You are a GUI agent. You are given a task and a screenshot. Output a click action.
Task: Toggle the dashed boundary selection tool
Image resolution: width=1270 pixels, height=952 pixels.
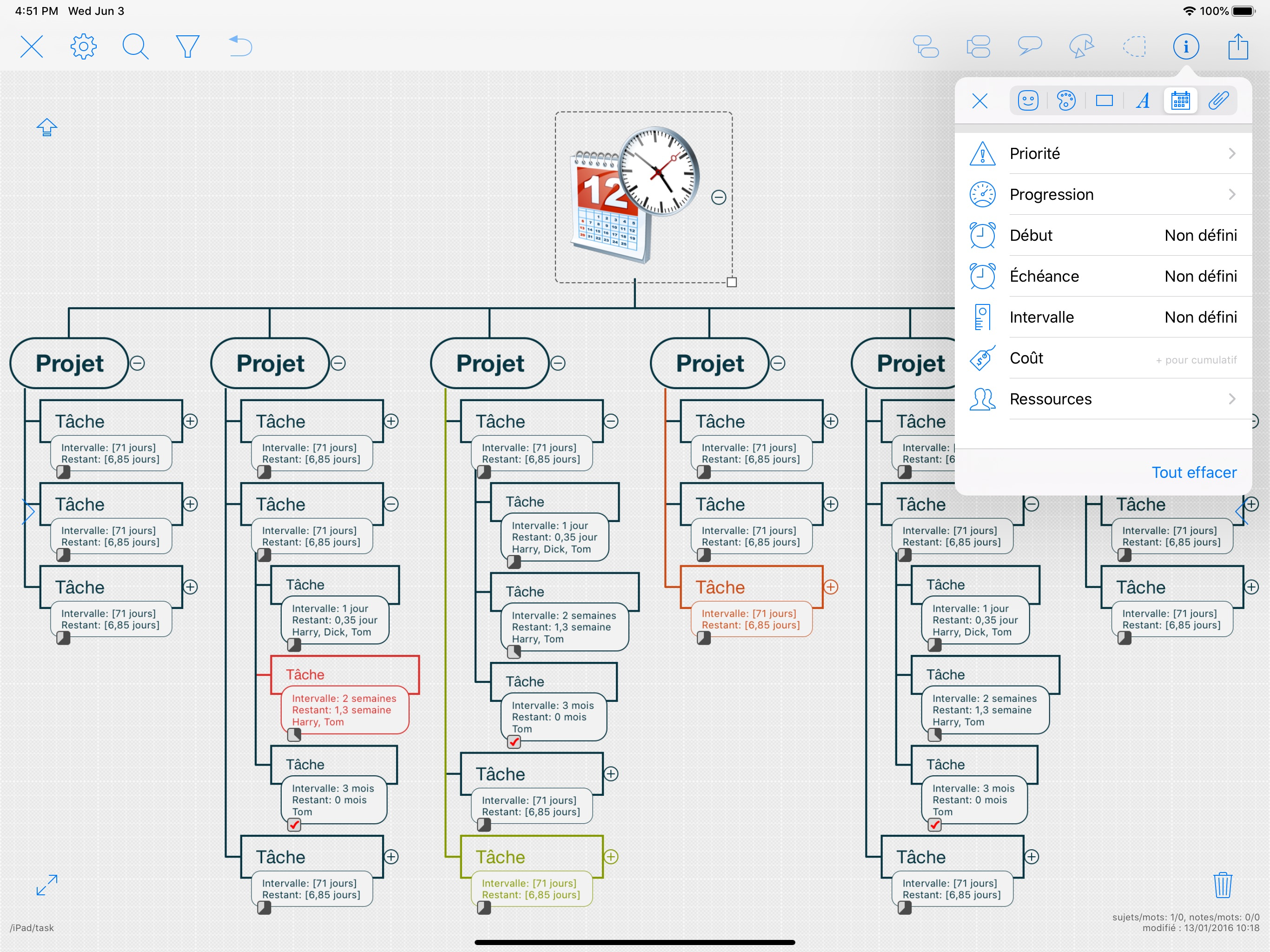(x=1134, y=46)
